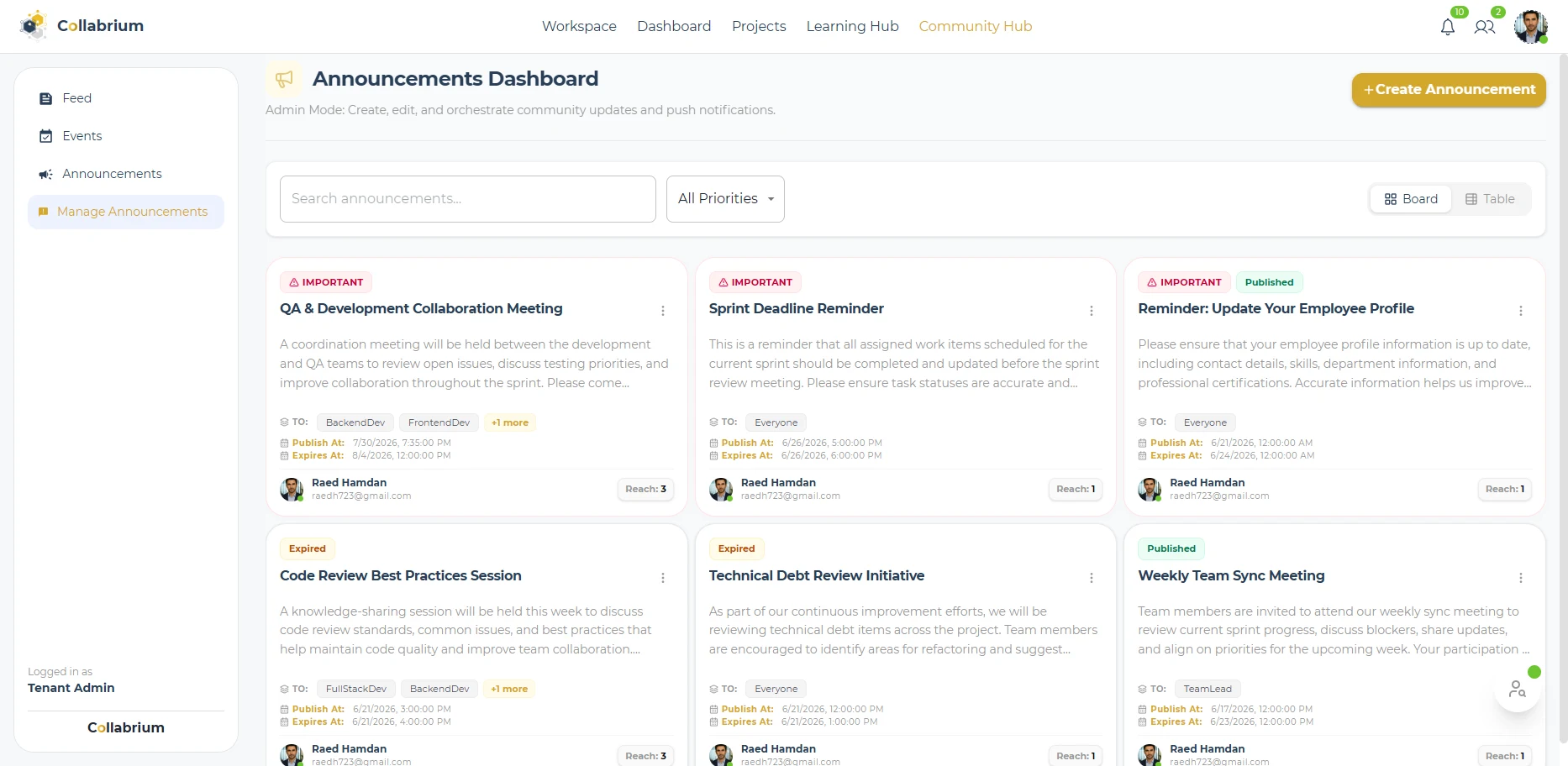Viewport: 1568px width, 766px height.
Task: Open the user profile avatar menu
Action: 1531,27
